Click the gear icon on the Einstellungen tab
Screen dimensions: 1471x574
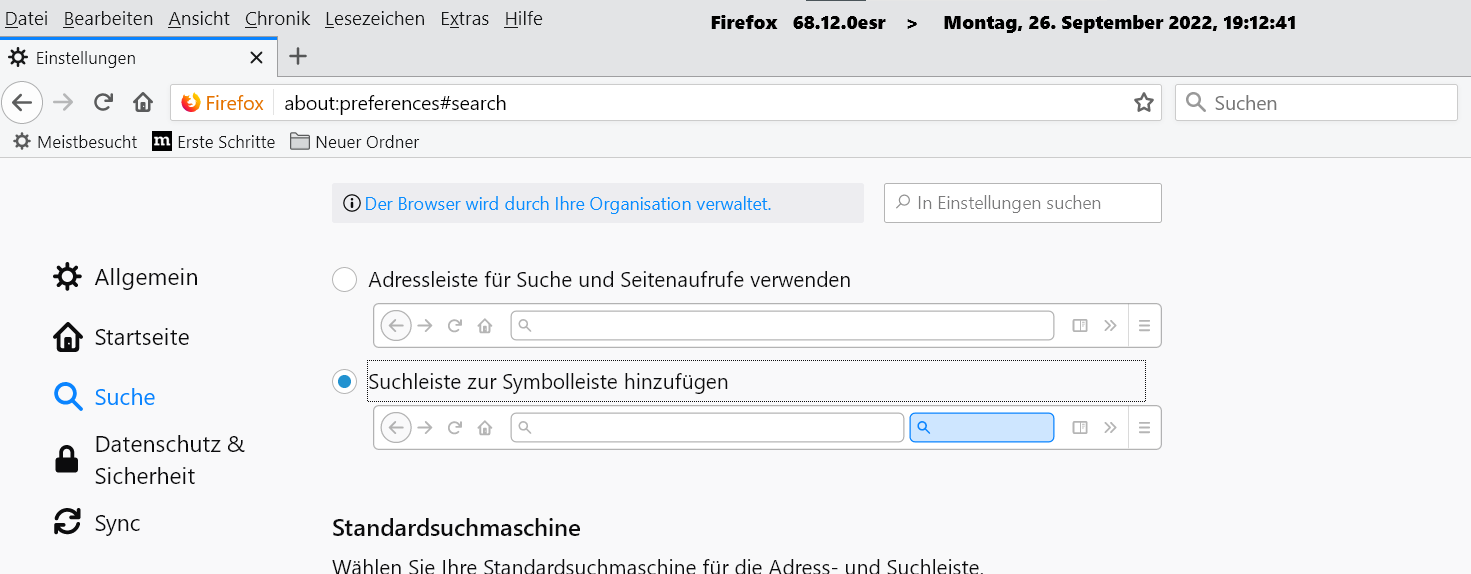tap(18, 58)
